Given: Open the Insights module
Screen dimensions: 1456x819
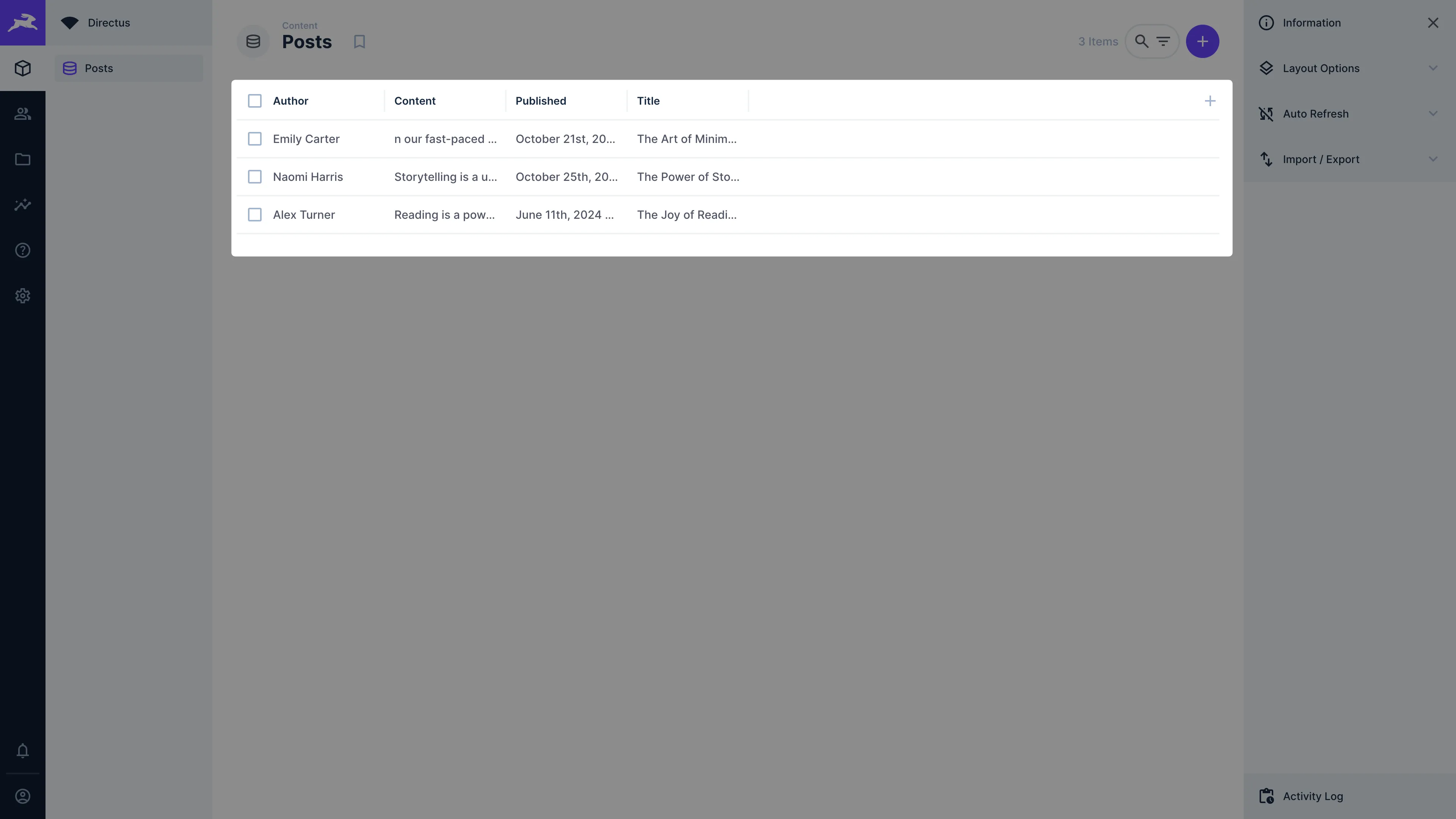Looking at the screenshot, I should tap(23, 205).
